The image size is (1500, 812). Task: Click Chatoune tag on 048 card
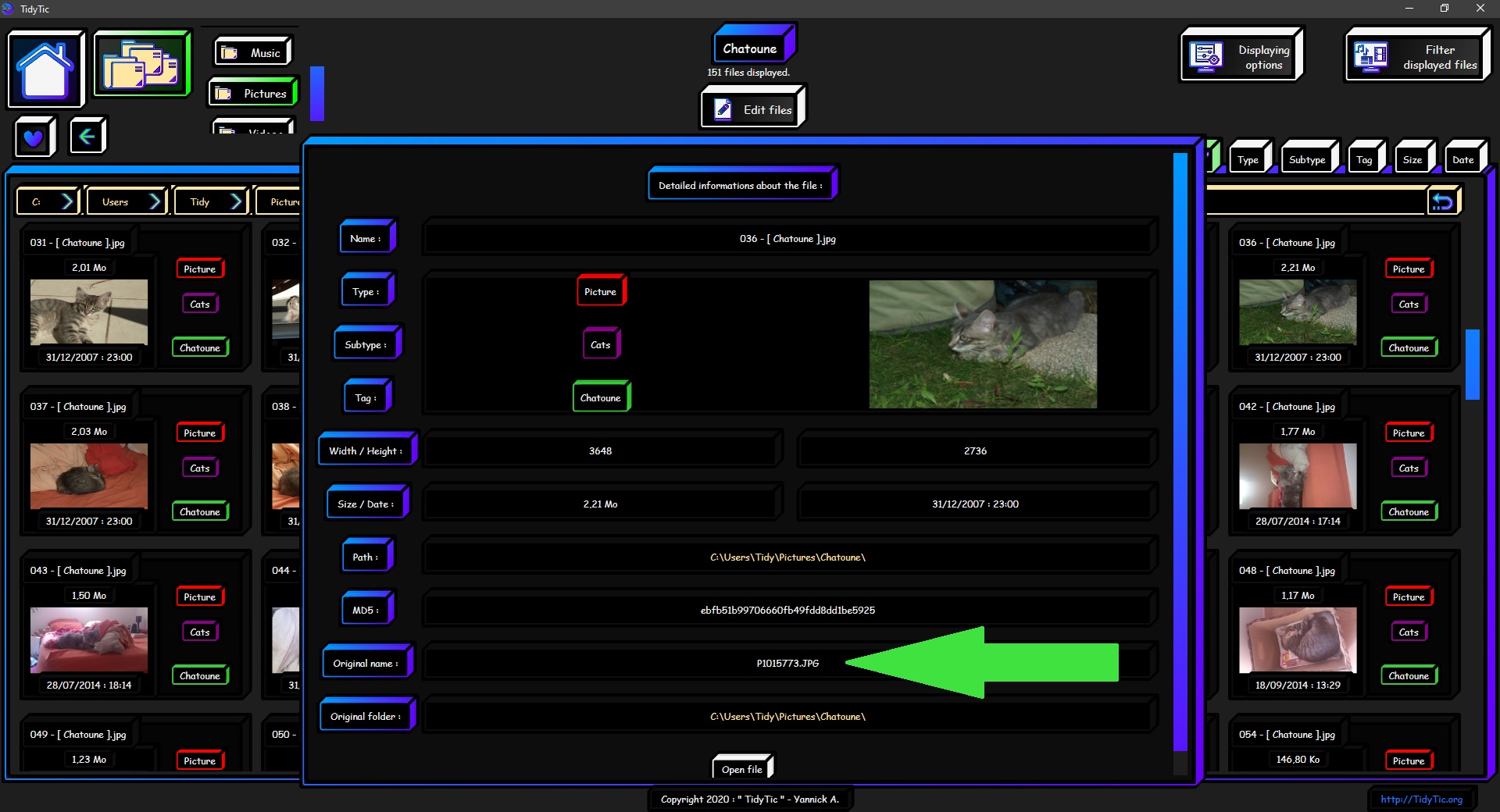1409,675
